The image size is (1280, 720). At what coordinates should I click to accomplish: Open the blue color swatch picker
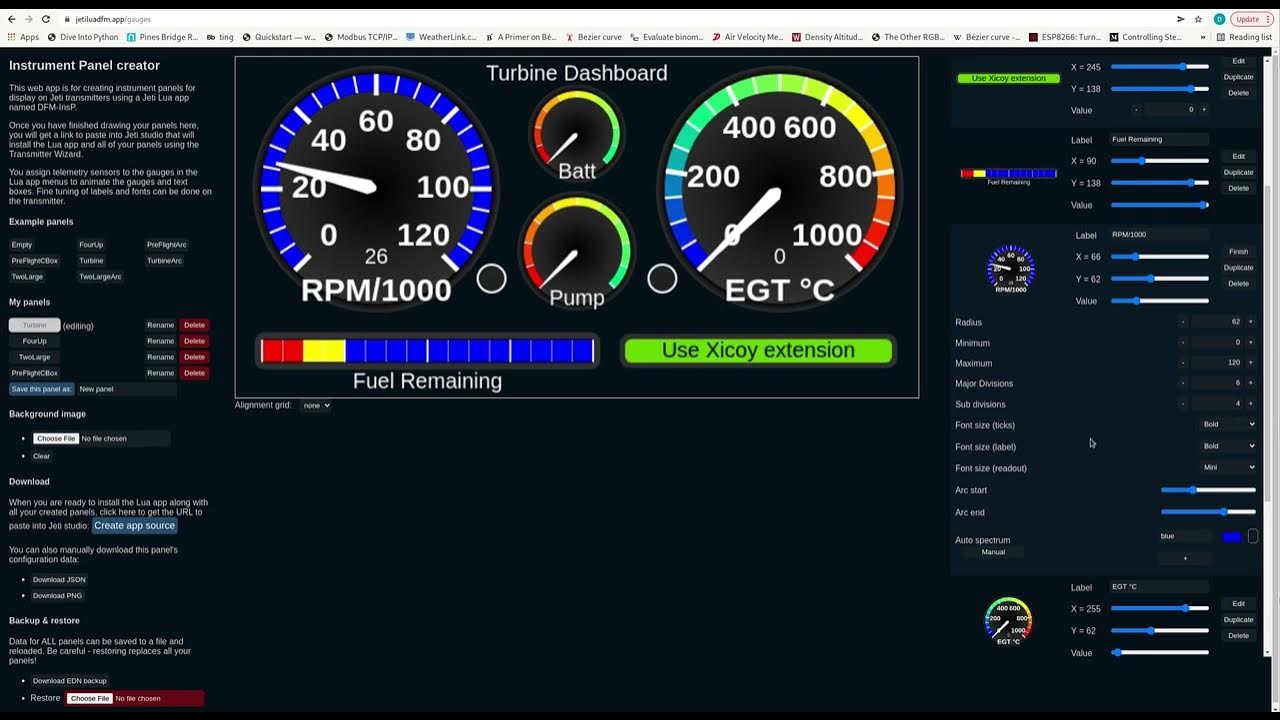pos(1232,536)
